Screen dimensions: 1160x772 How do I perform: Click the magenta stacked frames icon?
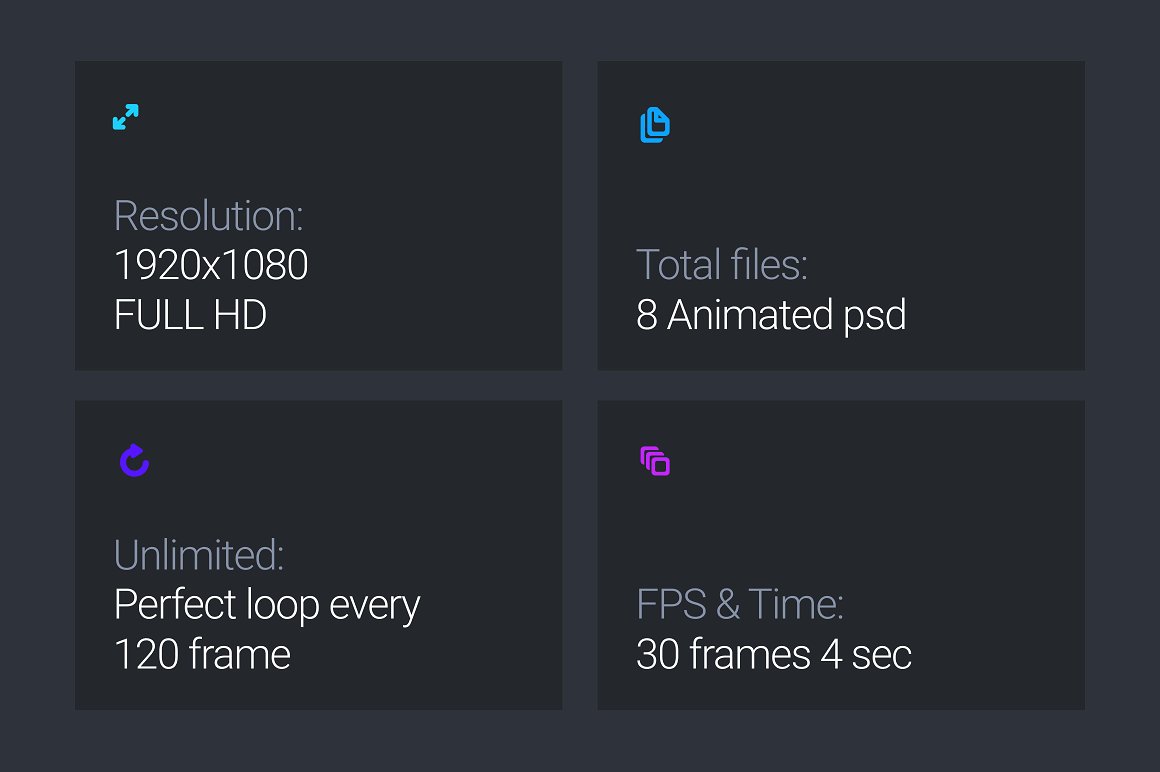[x=655, y=461]
